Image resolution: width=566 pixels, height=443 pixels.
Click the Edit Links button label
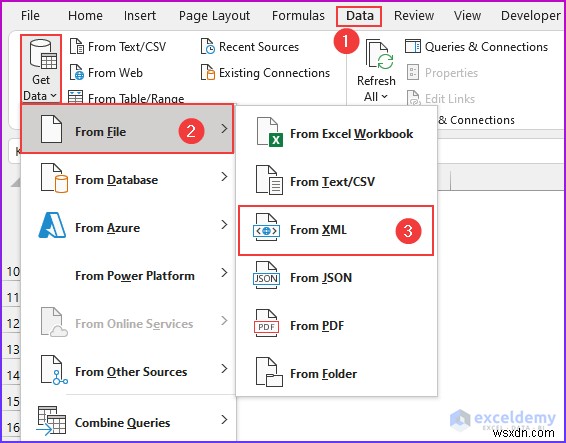(450, 99)
